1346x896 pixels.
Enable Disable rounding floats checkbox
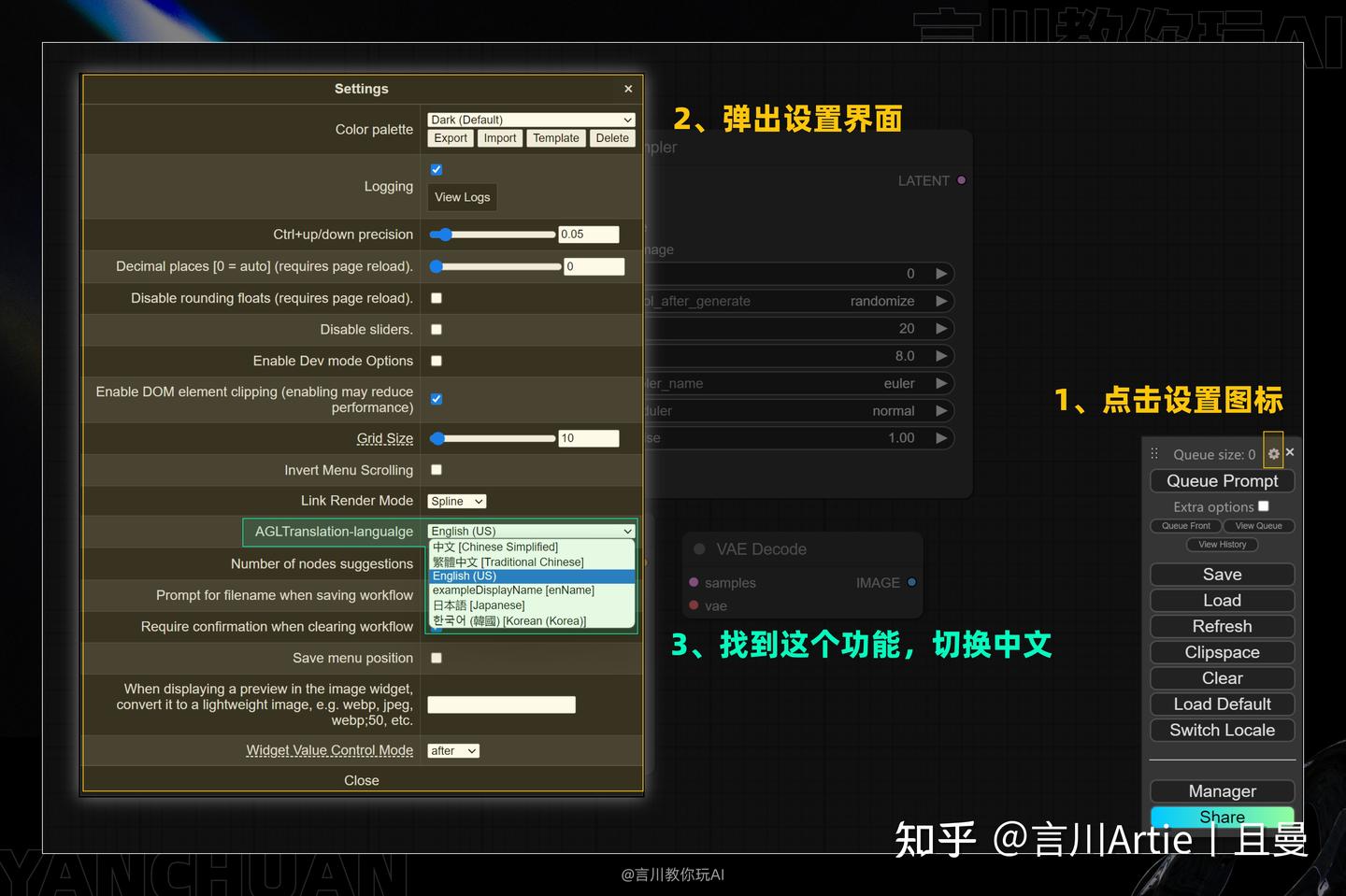[436, 298]
